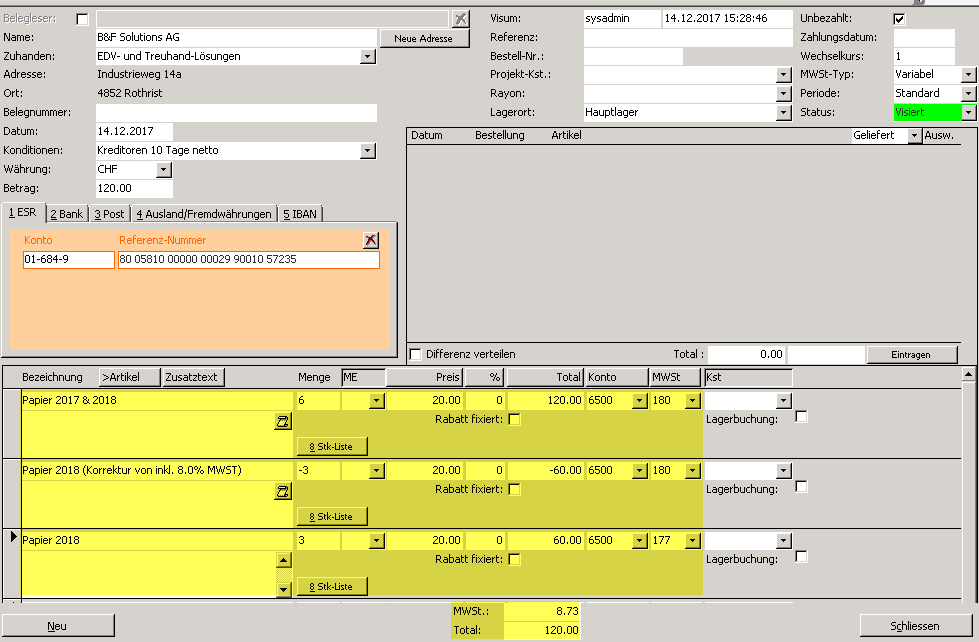979x642 pixels.
Task: Toggle the Unbezahlt checkbox
Action: click(x=899, y=19)
